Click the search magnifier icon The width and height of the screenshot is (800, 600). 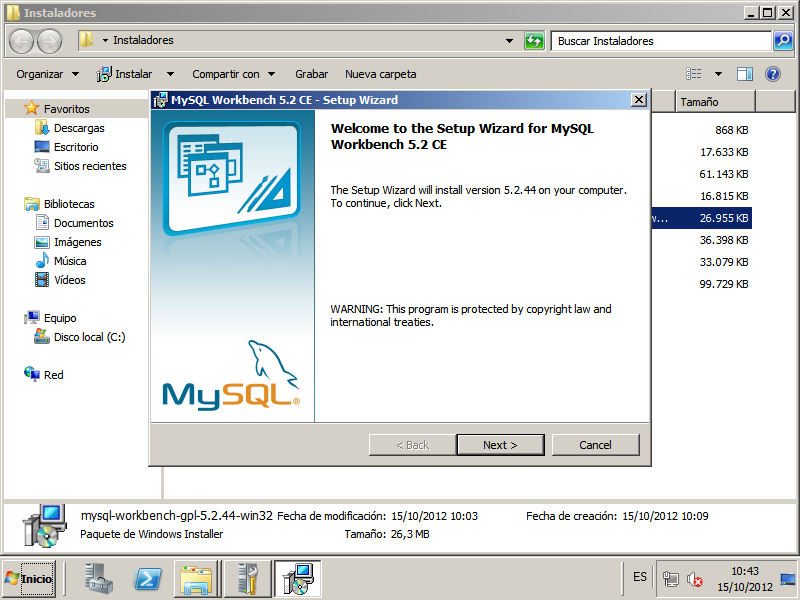pyautogui.click(x=783, y=41)
